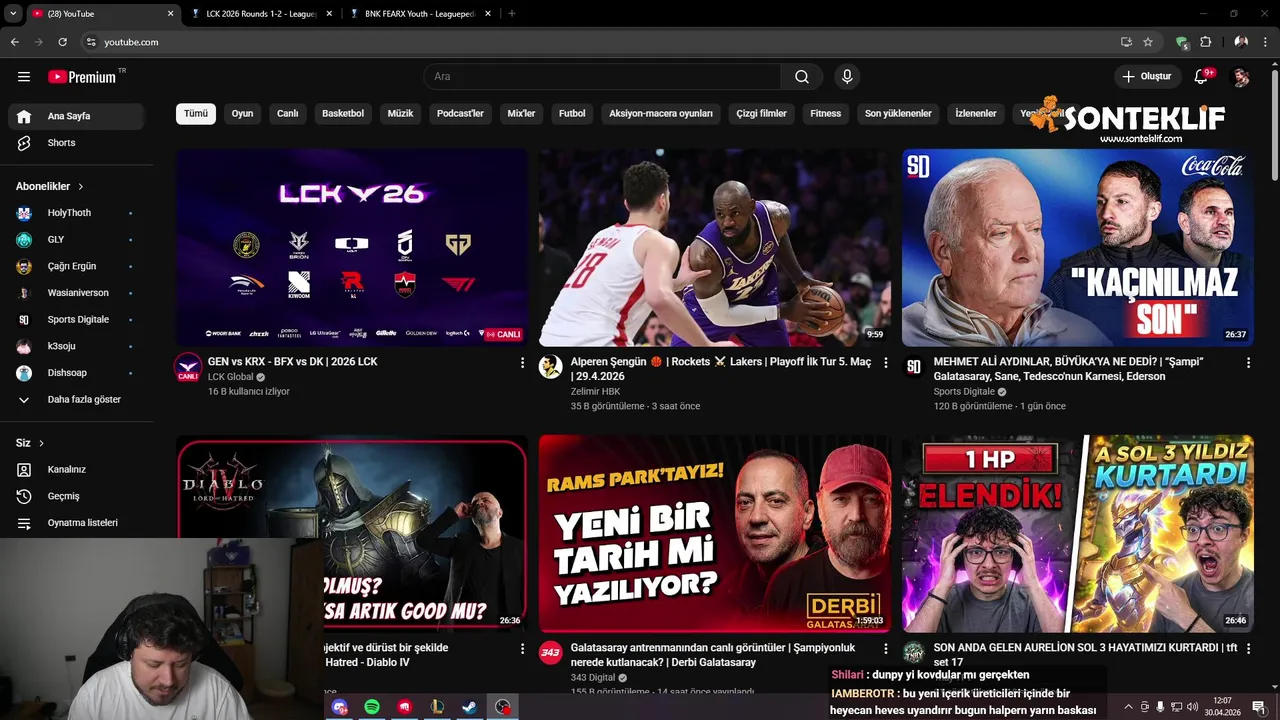Open Galatasaray antrenmanından canlı görüntüler title
The width and height of the screenshot is (1280, 720).
(x=713, y=655)
